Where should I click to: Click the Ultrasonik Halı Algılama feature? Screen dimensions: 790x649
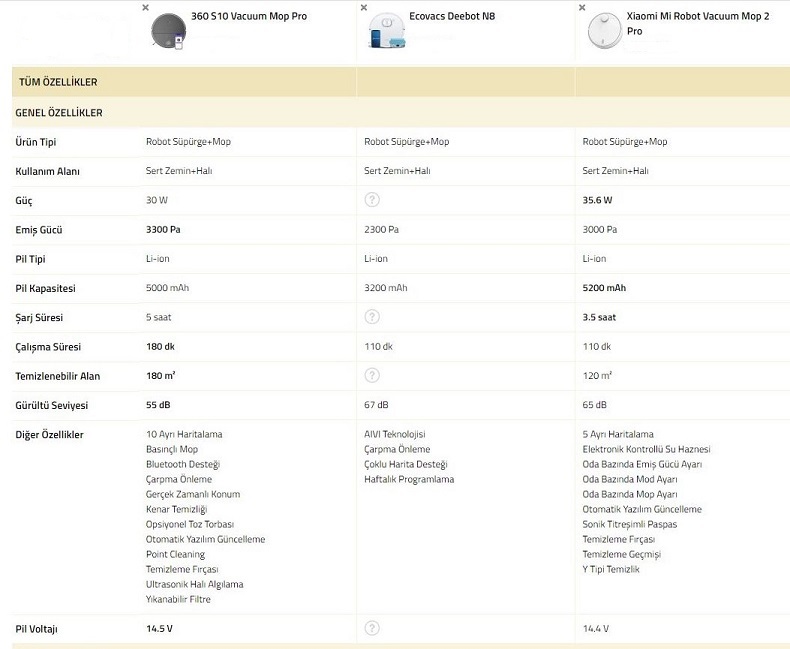(x=194, y=584)
